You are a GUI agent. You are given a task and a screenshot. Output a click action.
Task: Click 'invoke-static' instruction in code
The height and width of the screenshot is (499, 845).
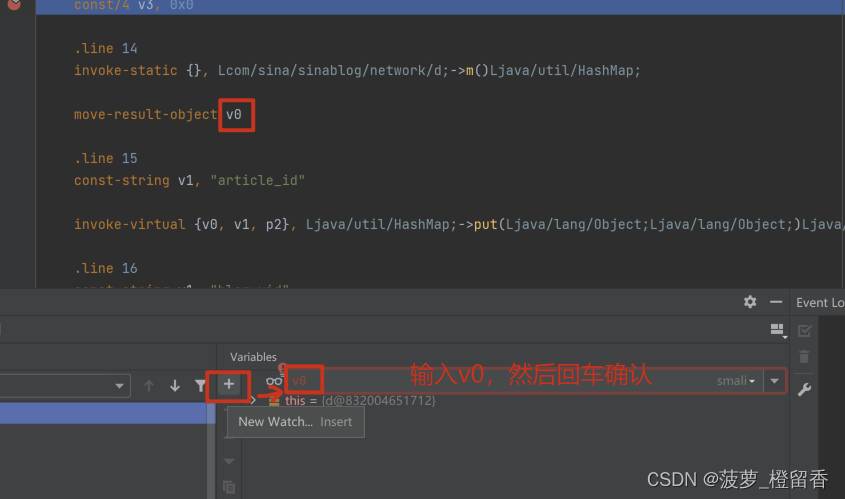coord(126,71)
